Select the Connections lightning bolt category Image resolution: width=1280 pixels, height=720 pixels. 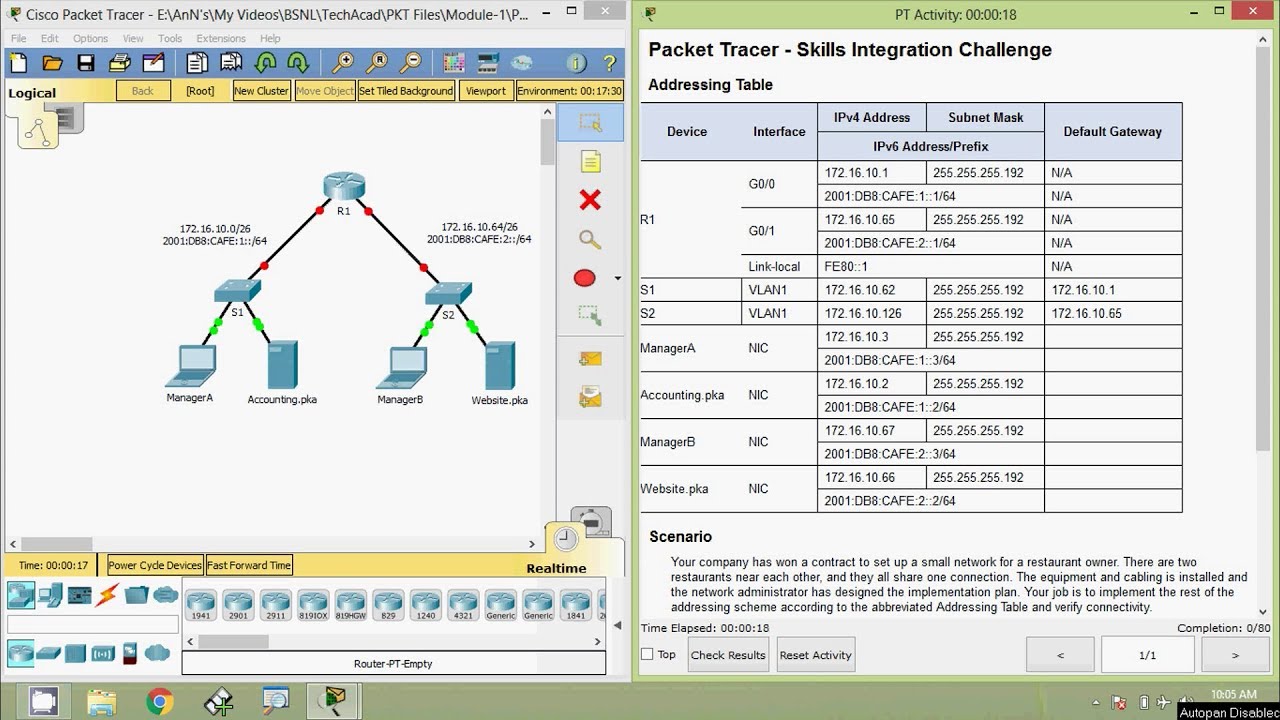(x=107, y=595)
